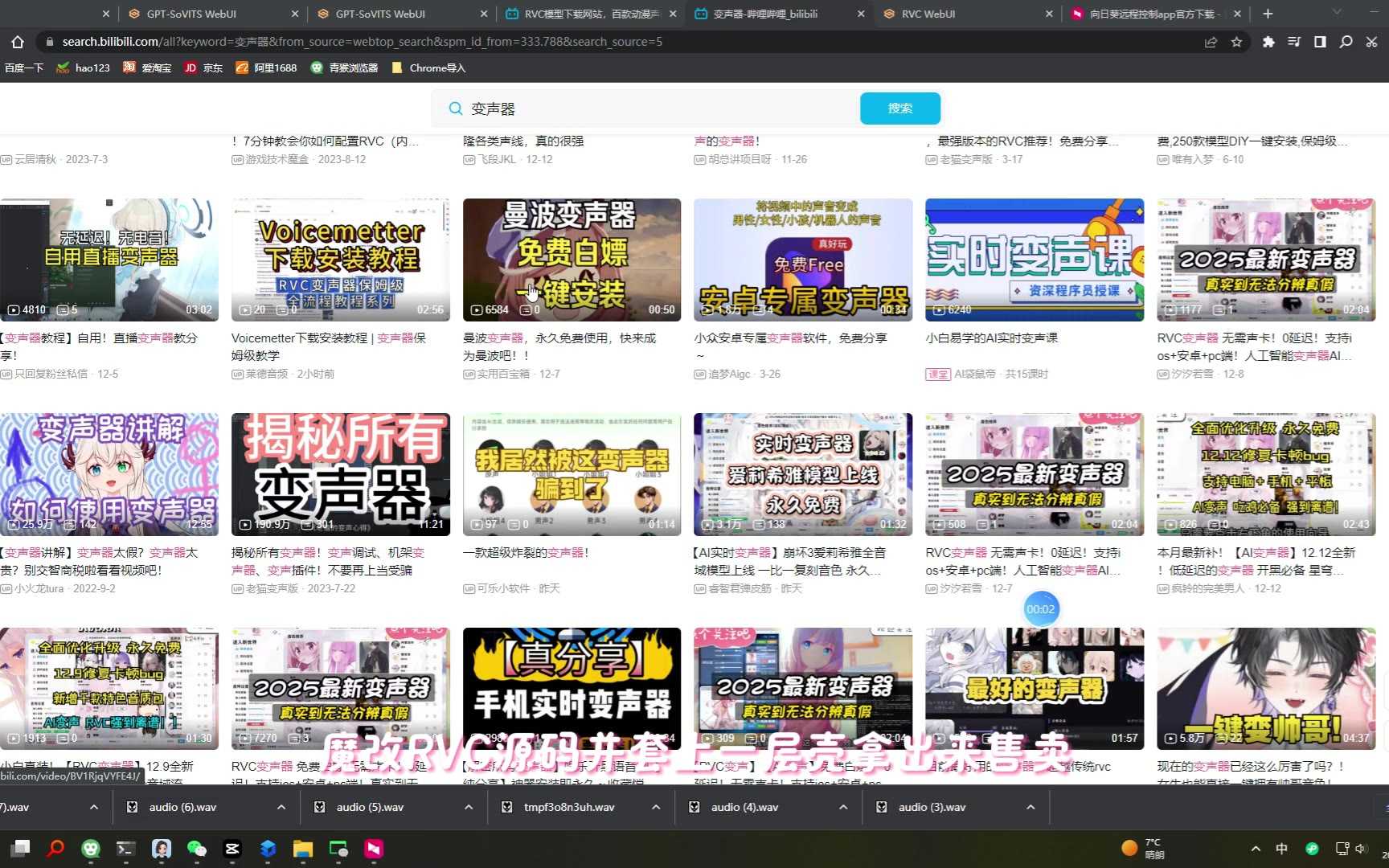The height and width of the screenshot is (868, 1389).
Task: Open the 爱淘宝 bookmark
Action: [148, 68]
